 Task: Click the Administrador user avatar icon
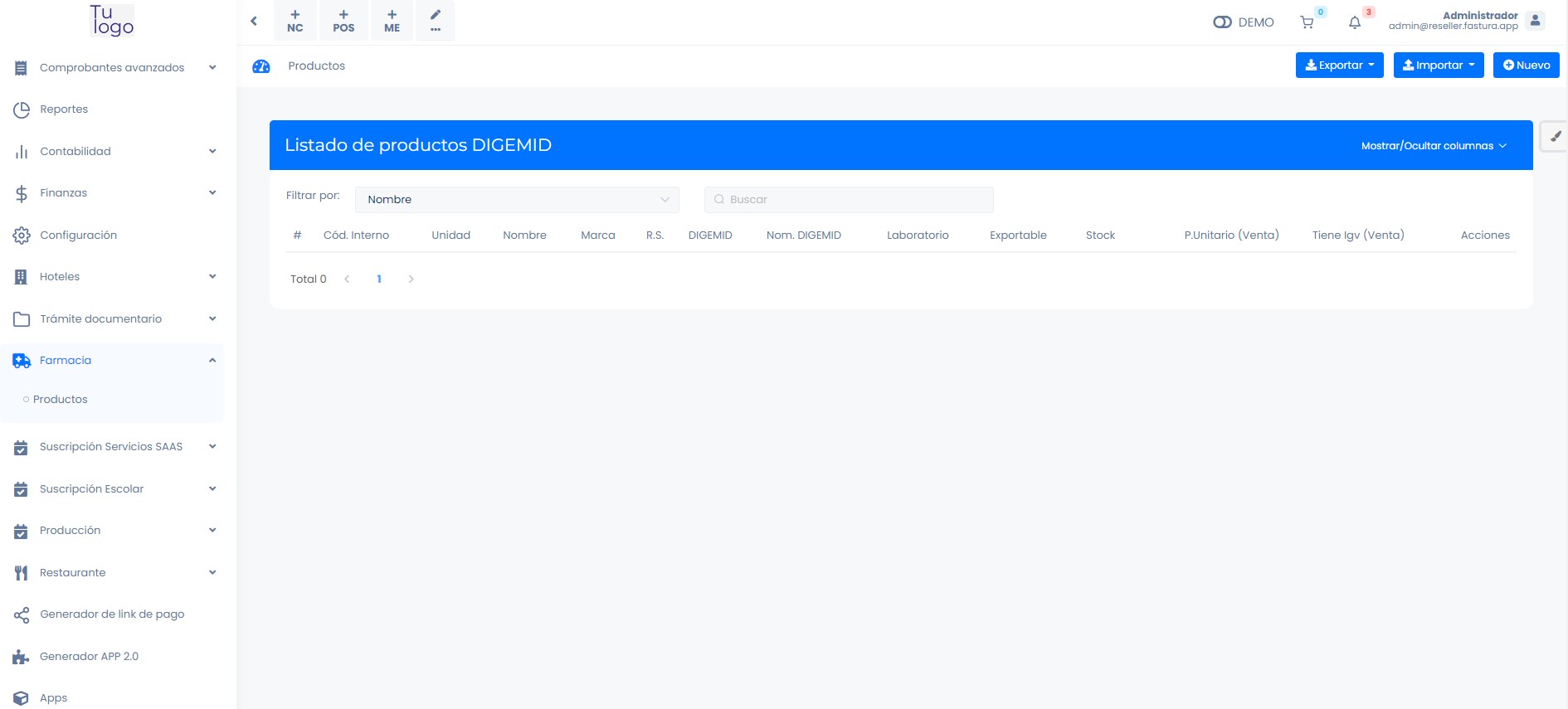[1535, 22]
